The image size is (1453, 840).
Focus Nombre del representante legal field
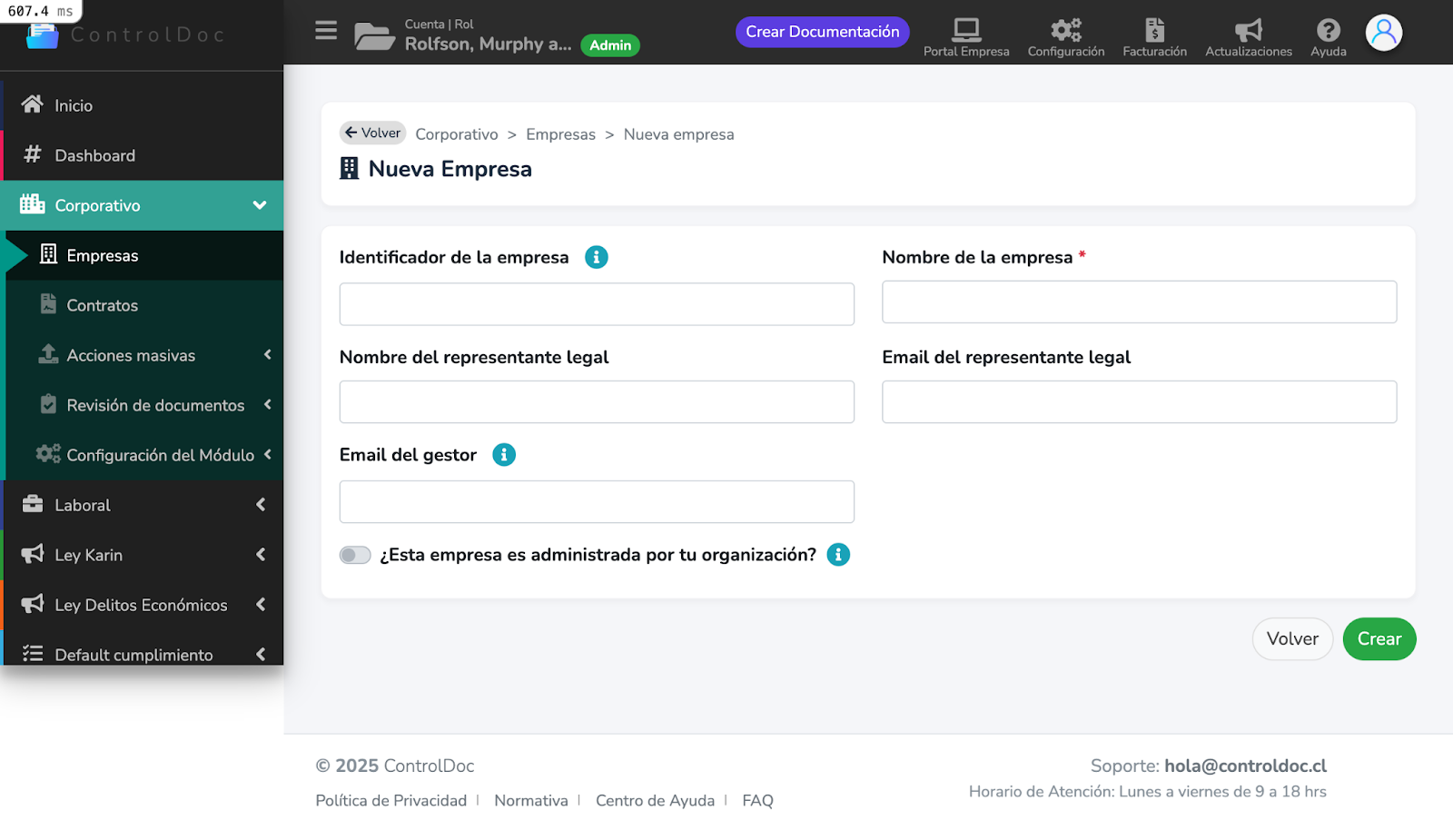(x=597, y=402)
